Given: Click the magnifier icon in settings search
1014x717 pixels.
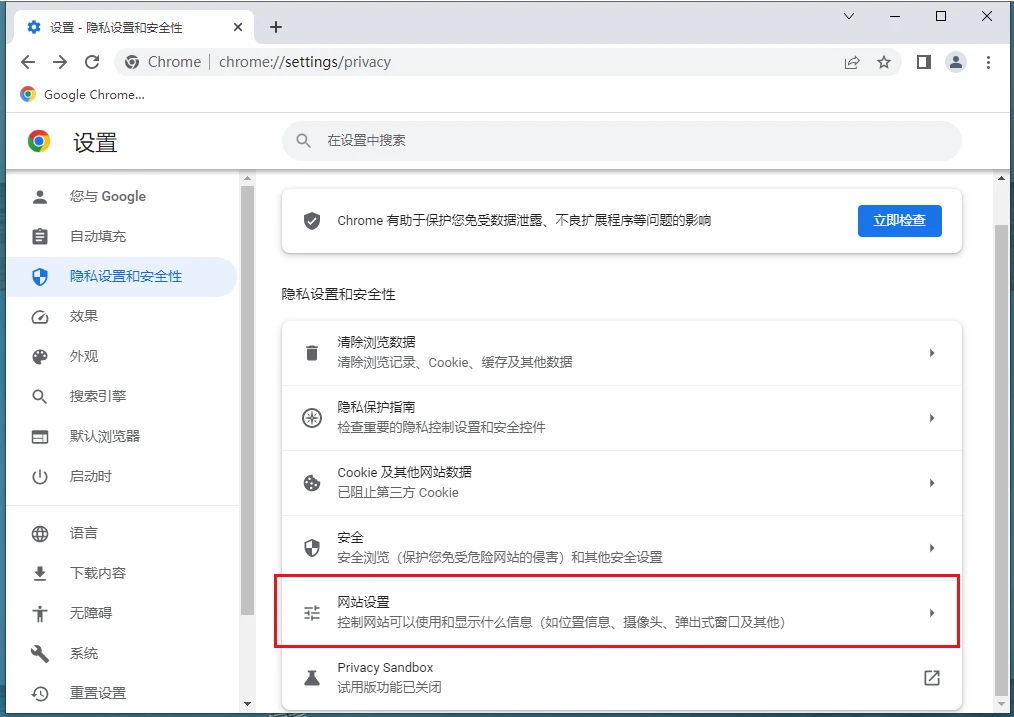Looking at the screenshot, I should click(303, 141).
